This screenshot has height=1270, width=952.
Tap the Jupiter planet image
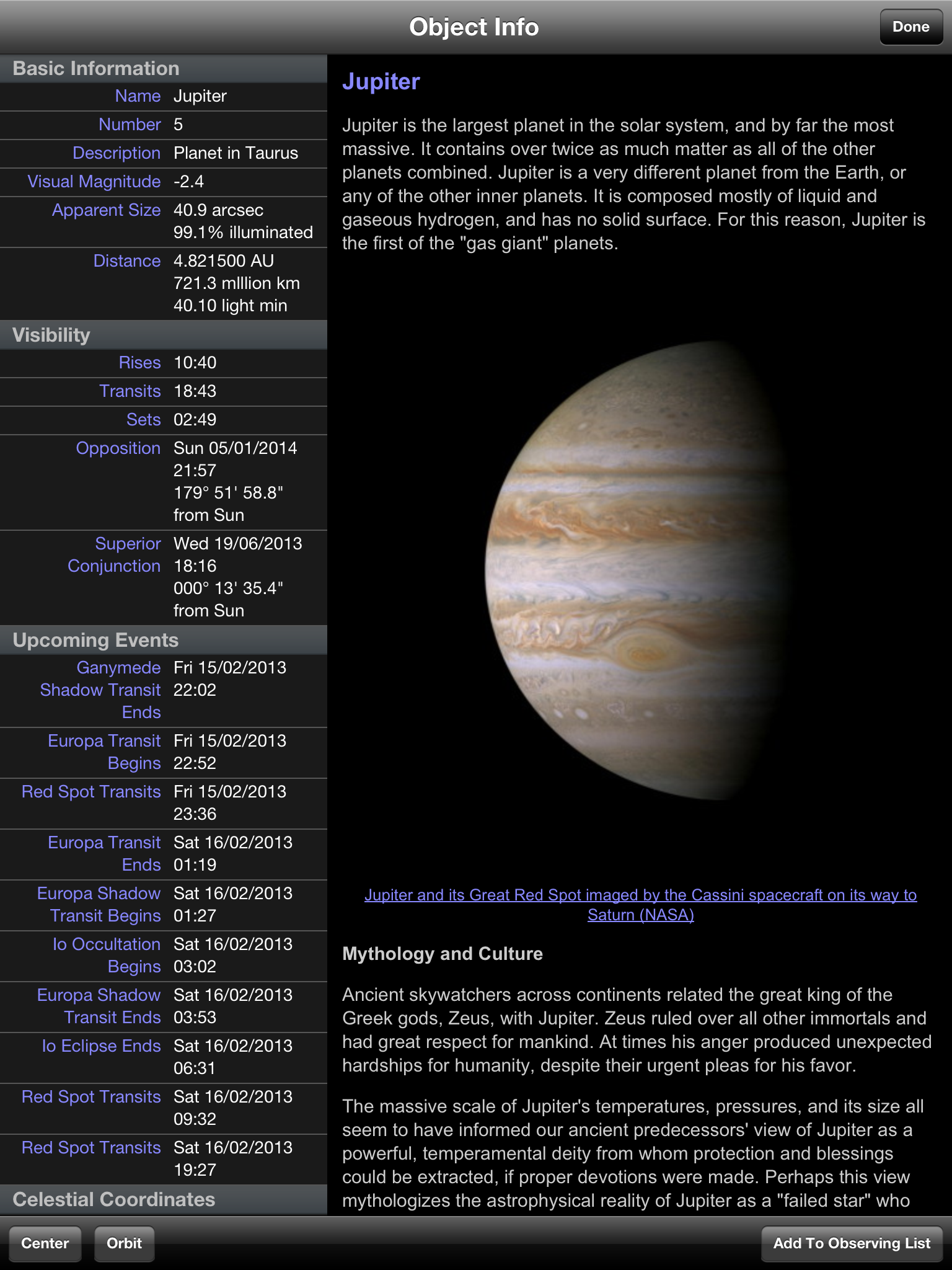point(638,571)
